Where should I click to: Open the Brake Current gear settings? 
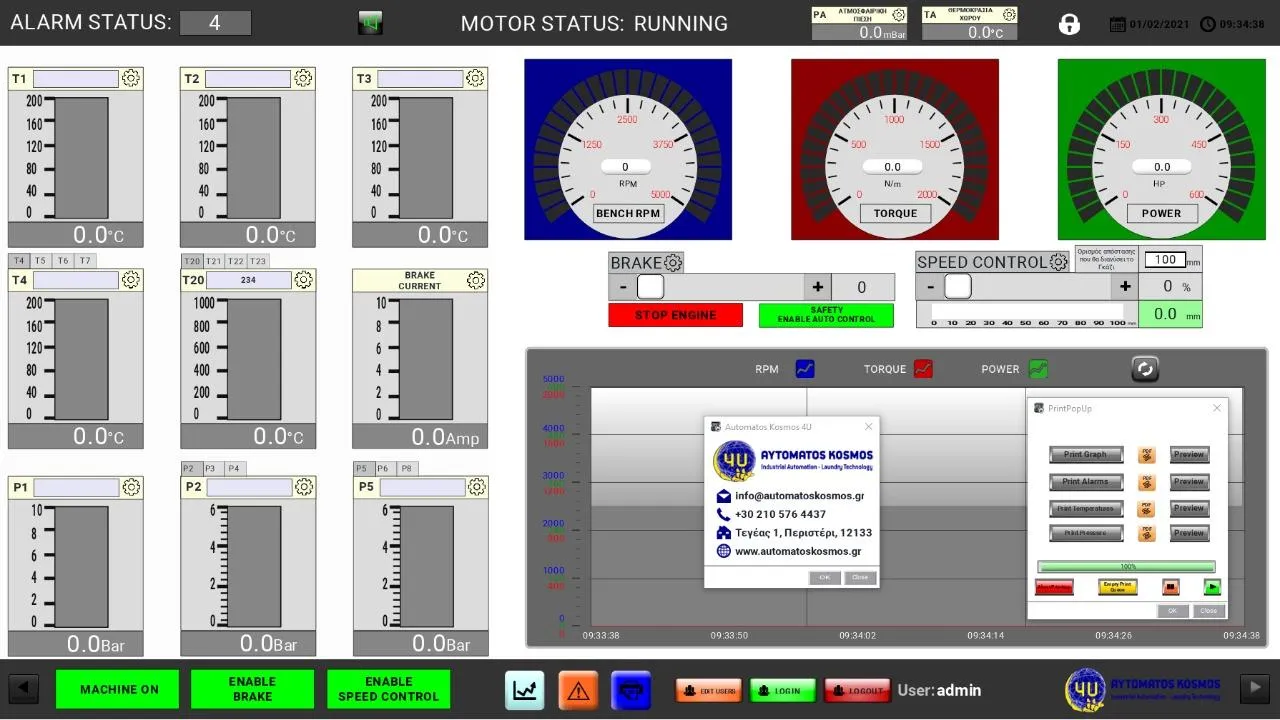475,280
